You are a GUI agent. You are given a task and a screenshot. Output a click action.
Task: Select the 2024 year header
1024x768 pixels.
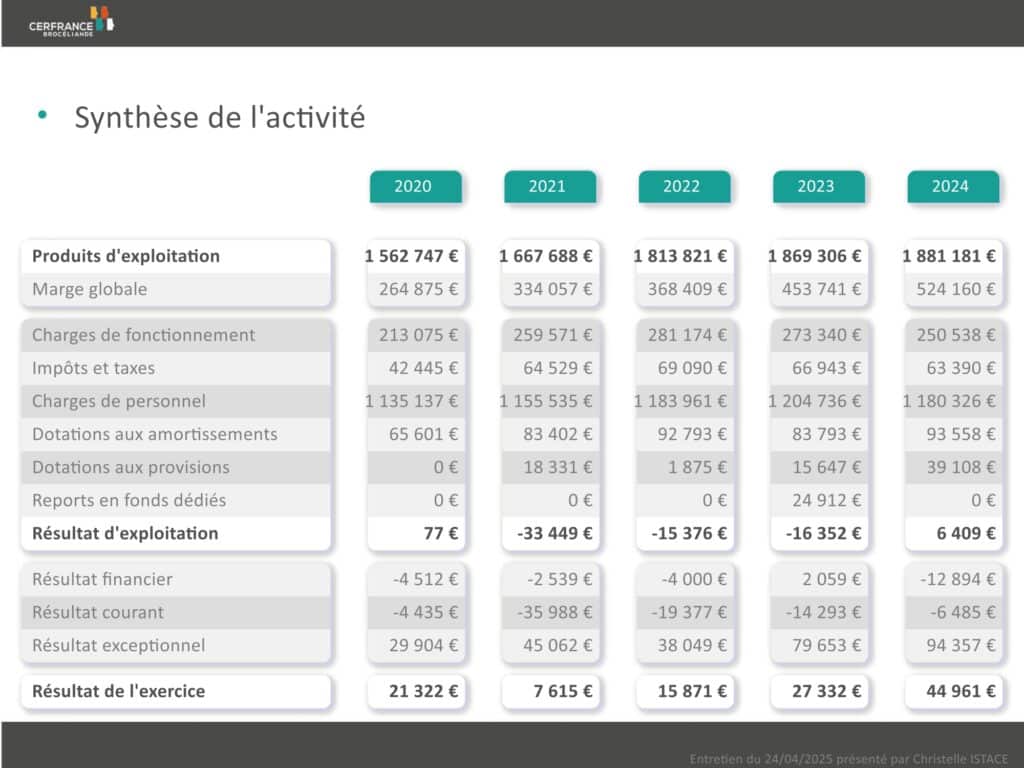click(953, 187)
